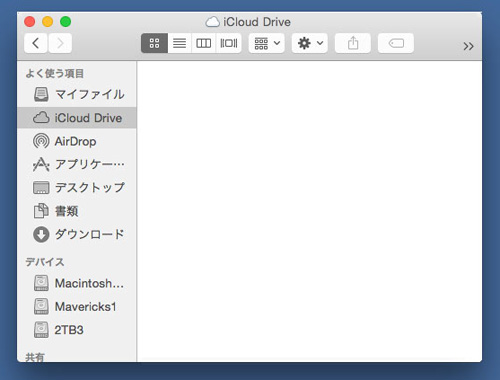Click the マイファイル drawer icon
The height and width of the screenshot is (380, 500).
41,94
